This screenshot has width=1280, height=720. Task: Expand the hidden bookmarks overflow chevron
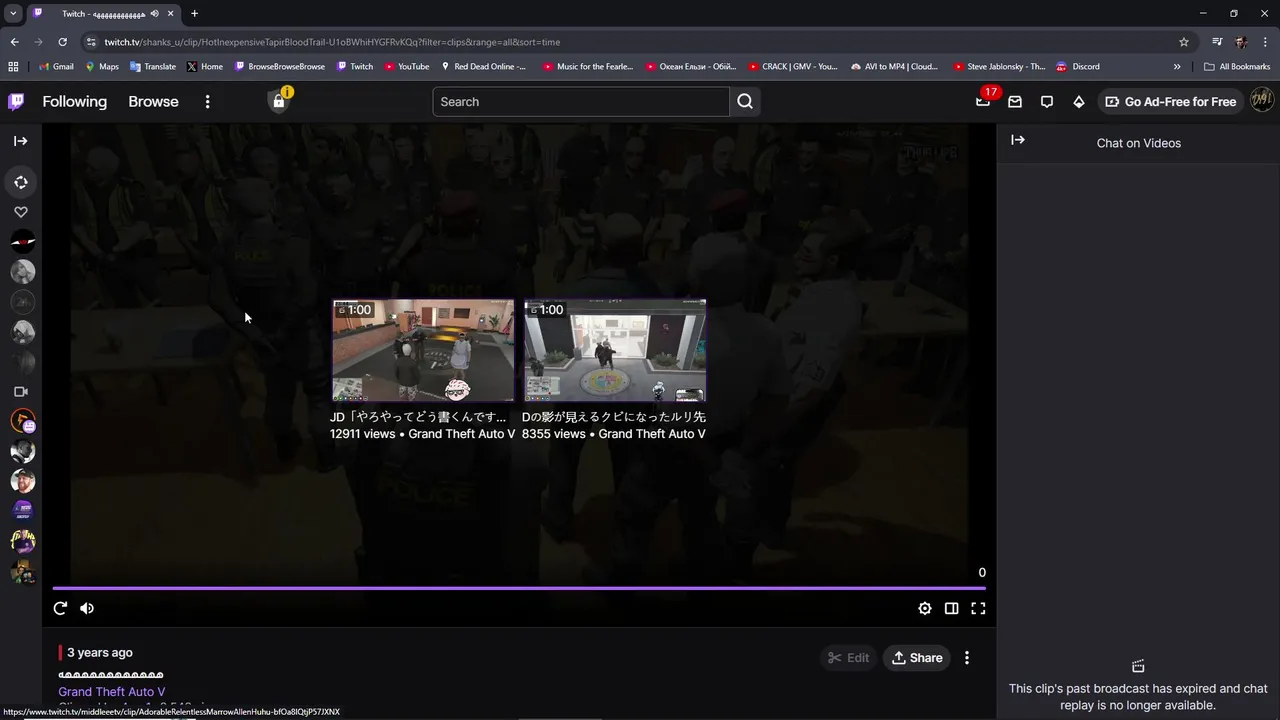point(1177,66)
